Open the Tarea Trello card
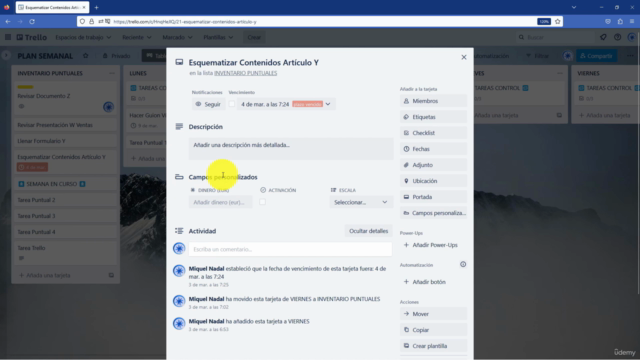 pyautogui.click(x=65, y=252)
